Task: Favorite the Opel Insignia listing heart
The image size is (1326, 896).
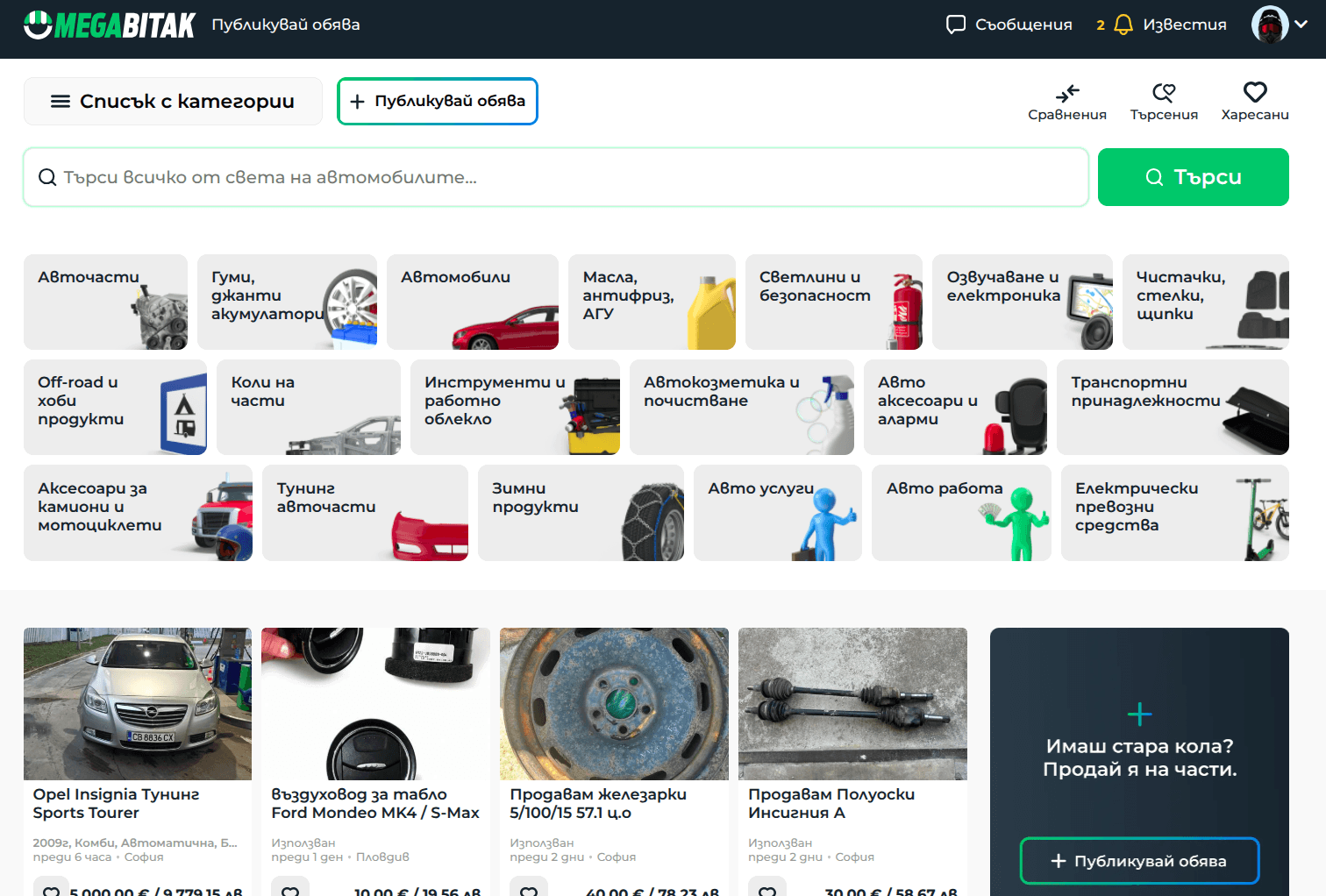Action: (52, 887)
